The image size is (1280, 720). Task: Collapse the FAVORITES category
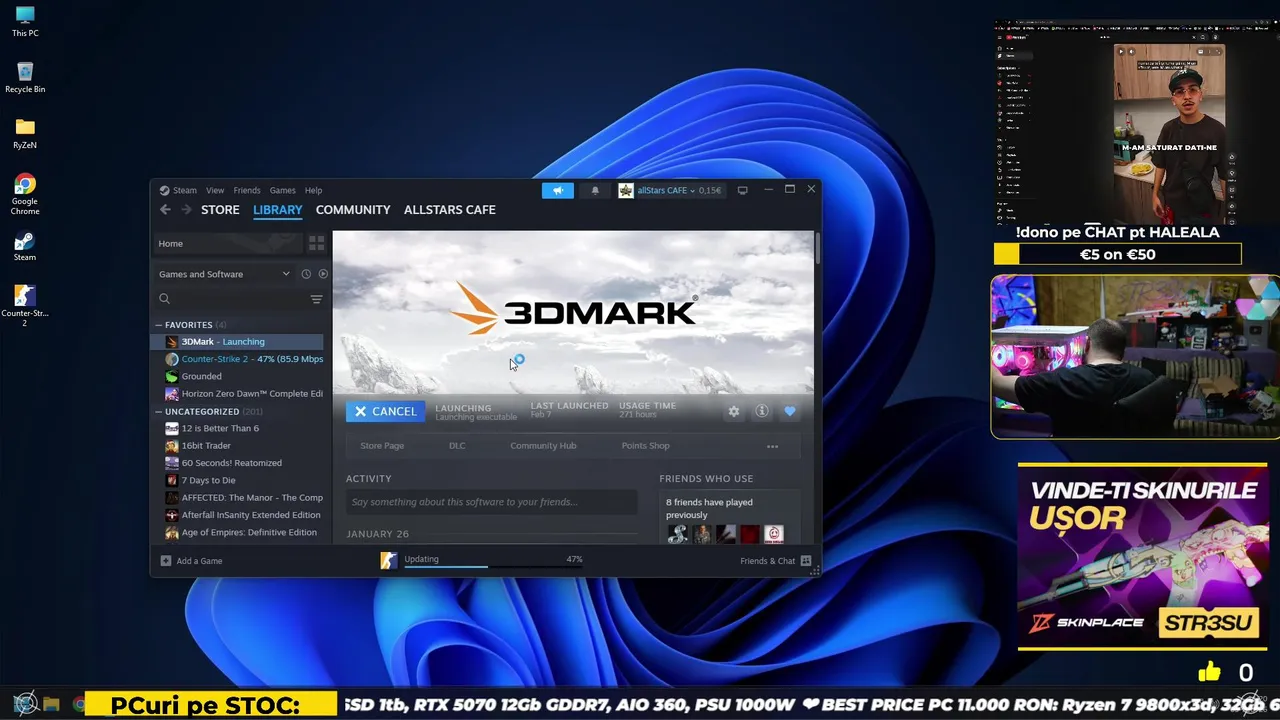(x=158, y=325)
